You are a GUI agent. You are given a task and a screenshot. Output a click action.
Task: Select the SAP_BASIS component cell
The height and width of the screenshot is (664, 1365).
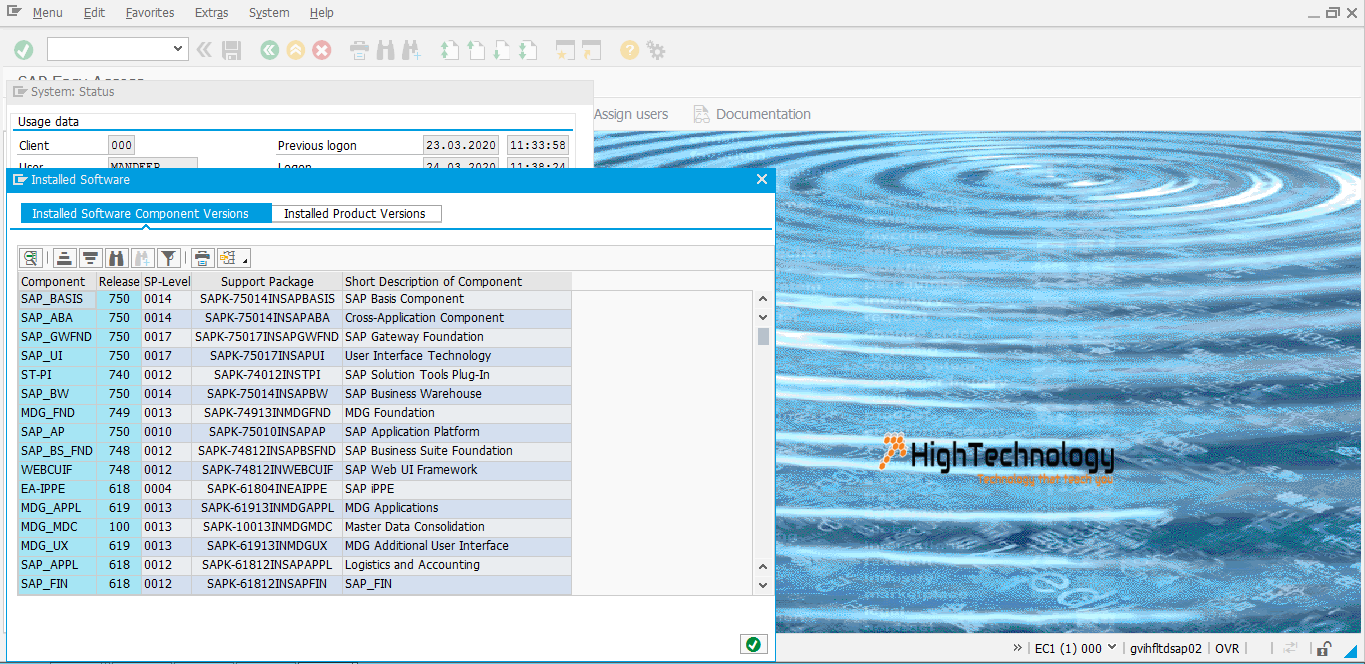[x=57, y=299]
